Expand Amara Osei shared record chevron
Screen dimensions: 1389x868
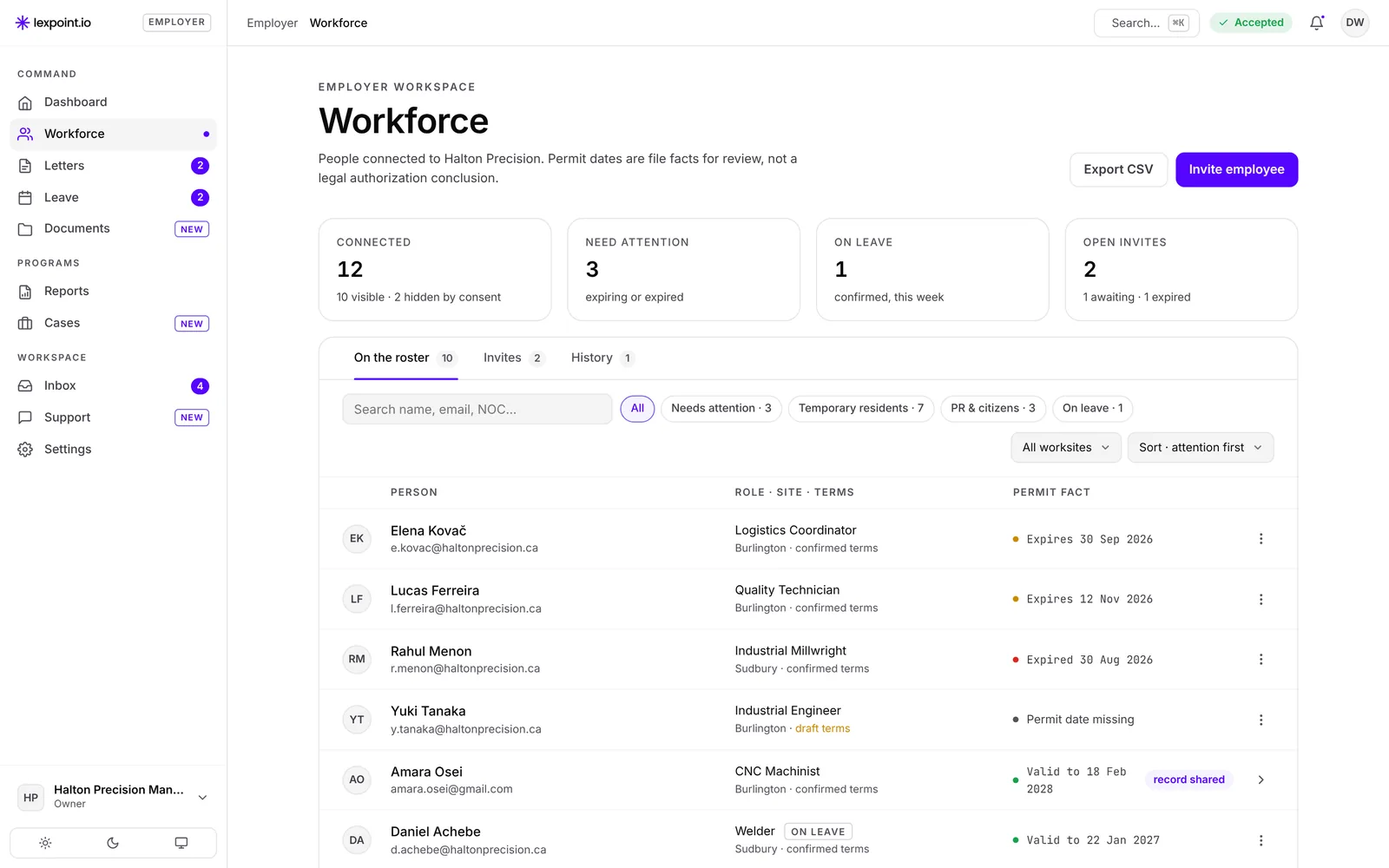tap(1261, 780)
